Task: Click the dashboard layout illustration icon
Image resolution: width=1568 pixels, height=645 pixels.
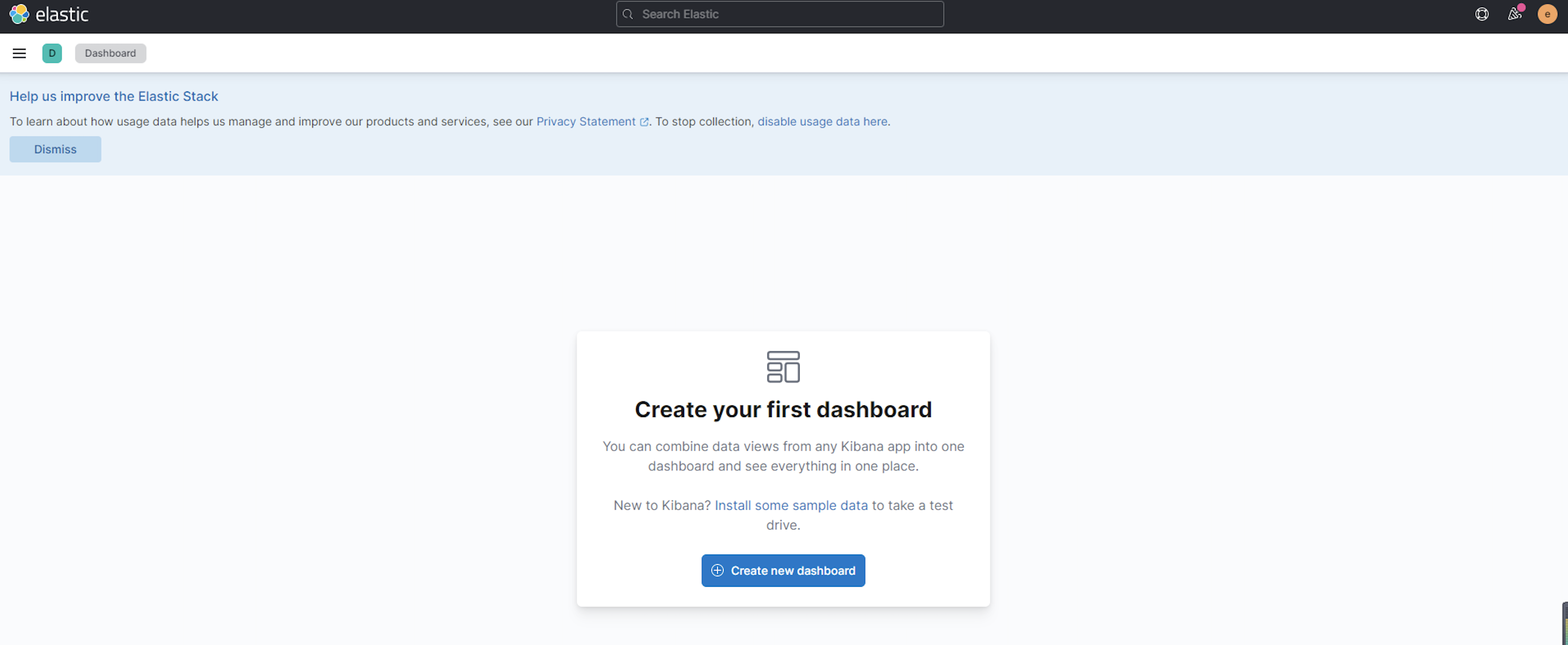Action: pos(783,367)
